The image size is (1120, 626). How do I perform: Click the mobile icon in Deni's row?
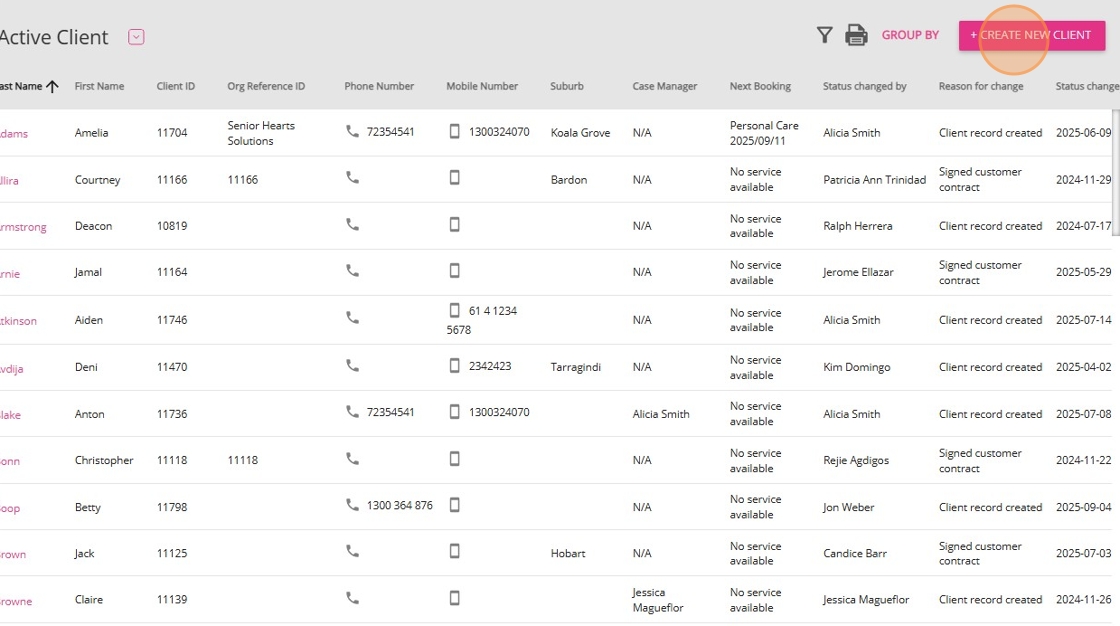point(454,366)
